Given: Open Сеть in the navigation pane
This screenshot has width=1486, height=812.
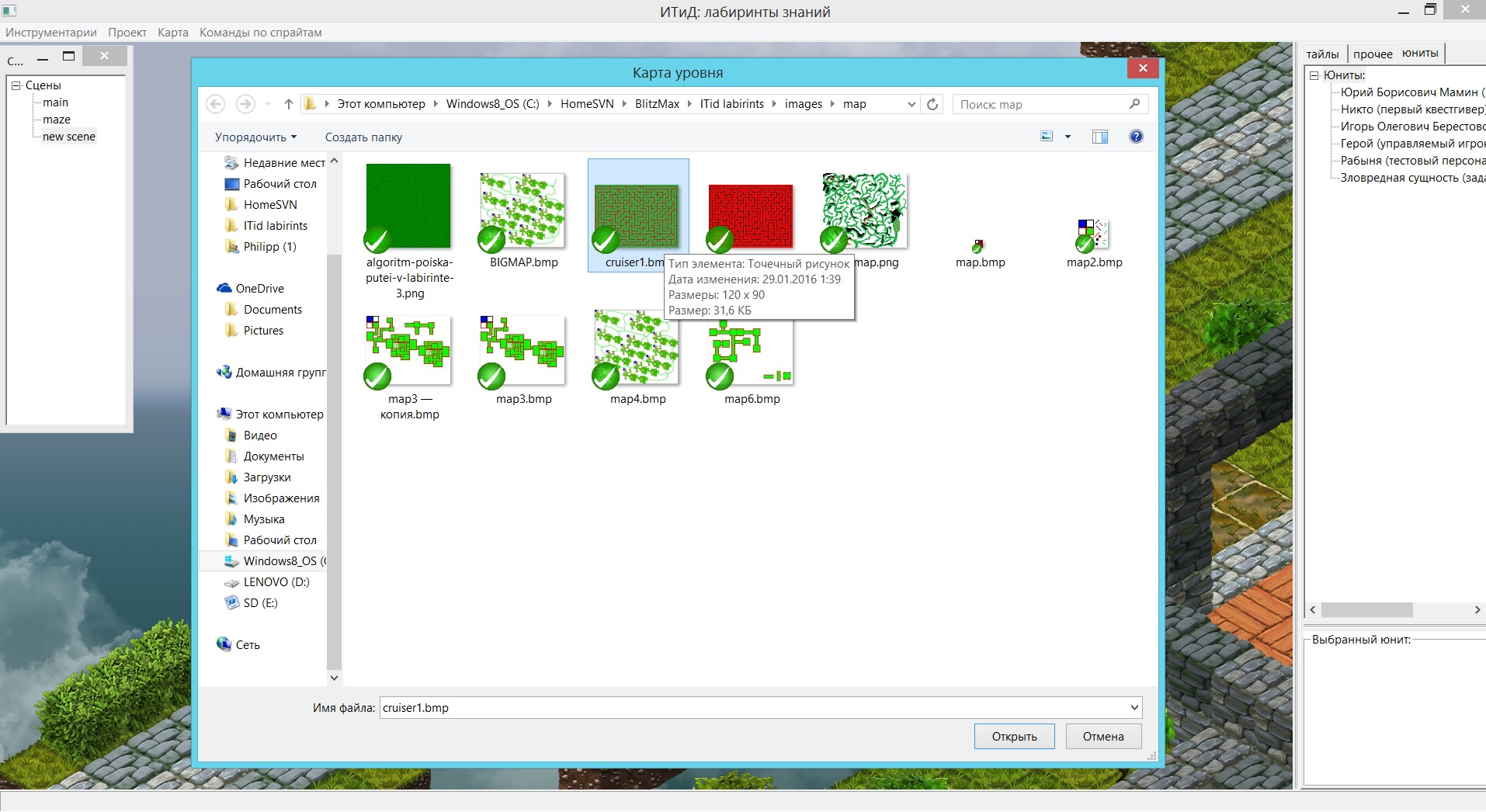Looking at the screenshot, I should 238,645.
